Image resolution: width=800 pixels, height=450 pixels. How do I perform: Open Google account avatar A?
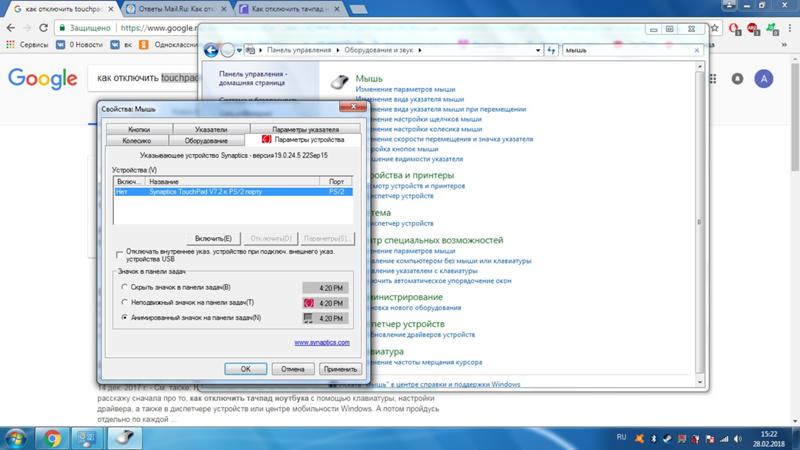764,79
